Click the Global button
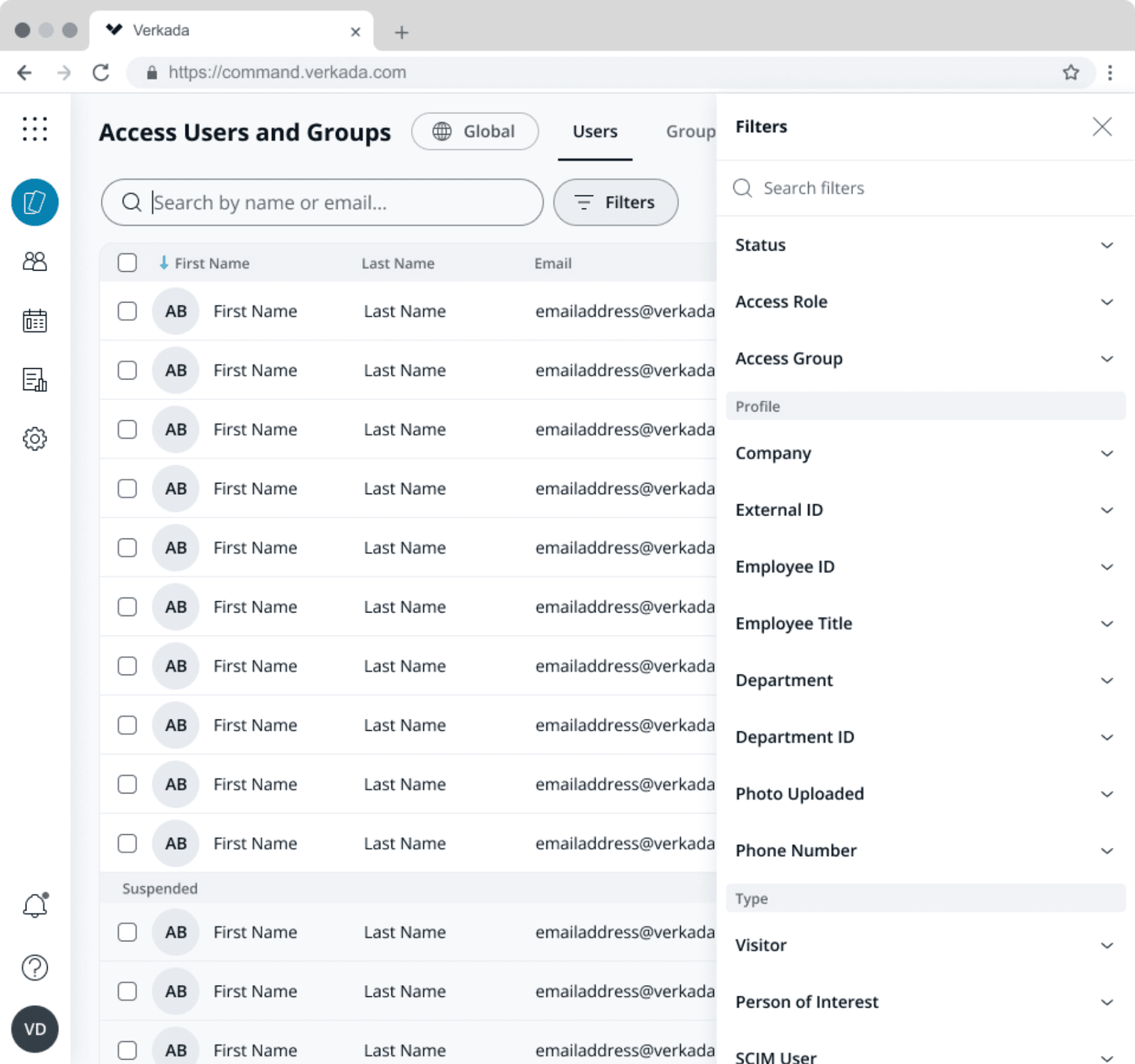This screenshot has width=1135, height=1064. 475,132
